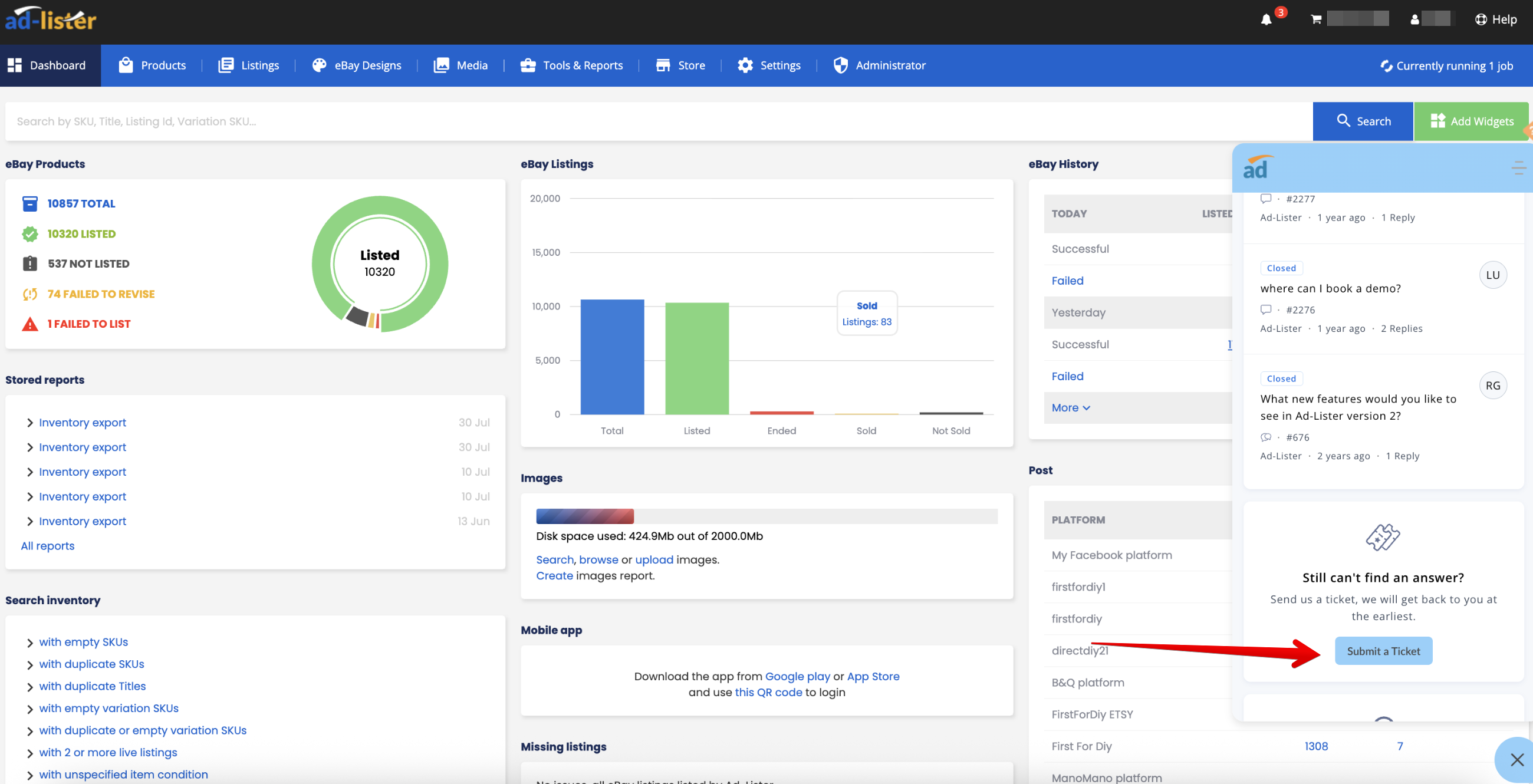This screenshot has height=784, width=1533.
Task: Click the user profile icon
Action: [1414, 19]
